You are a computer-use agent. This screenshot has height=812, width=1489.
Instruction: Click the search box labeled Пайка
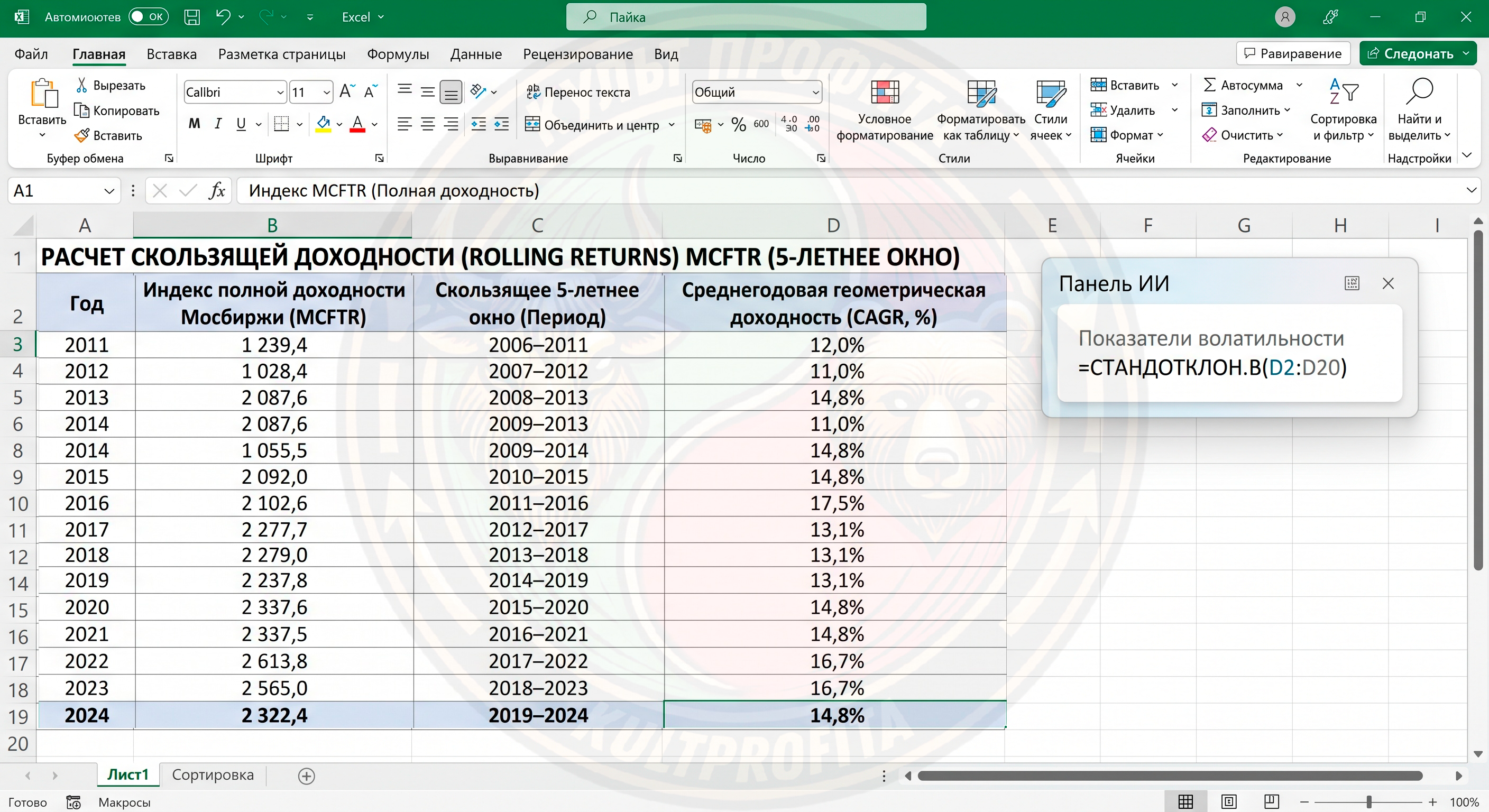click(746, 17)
